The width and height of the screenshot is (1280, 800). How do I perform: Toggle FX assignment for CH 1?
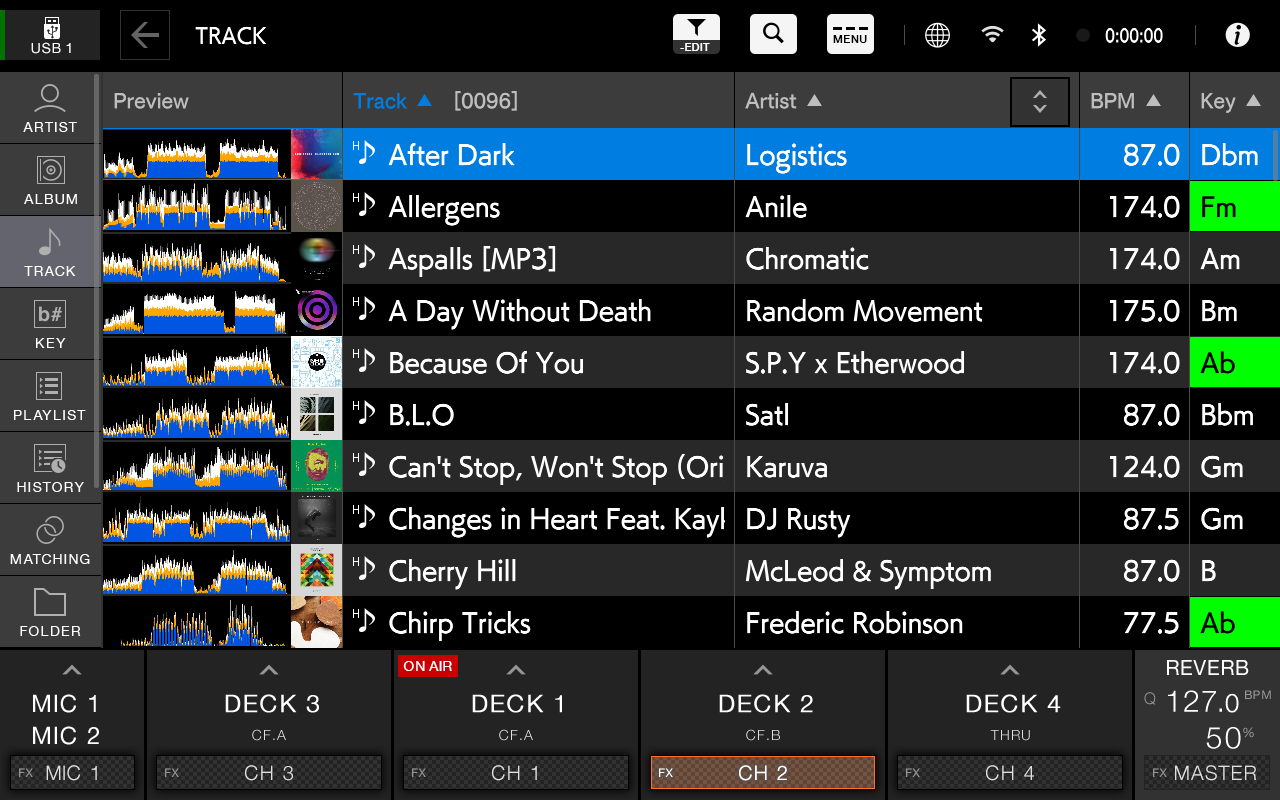coord(516,773)
